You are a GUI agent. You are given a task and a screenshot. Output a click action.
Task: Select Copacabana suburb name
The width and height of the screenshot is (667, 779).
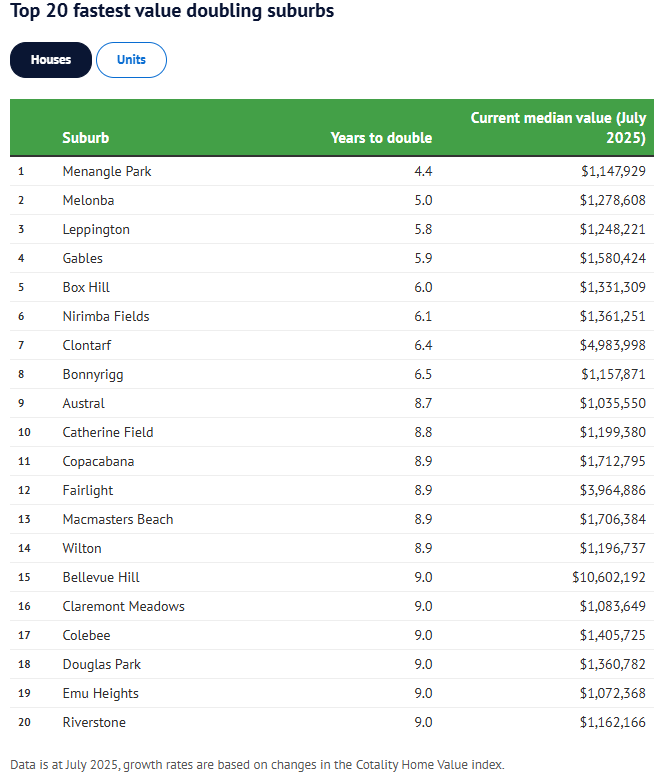(98, 461)
